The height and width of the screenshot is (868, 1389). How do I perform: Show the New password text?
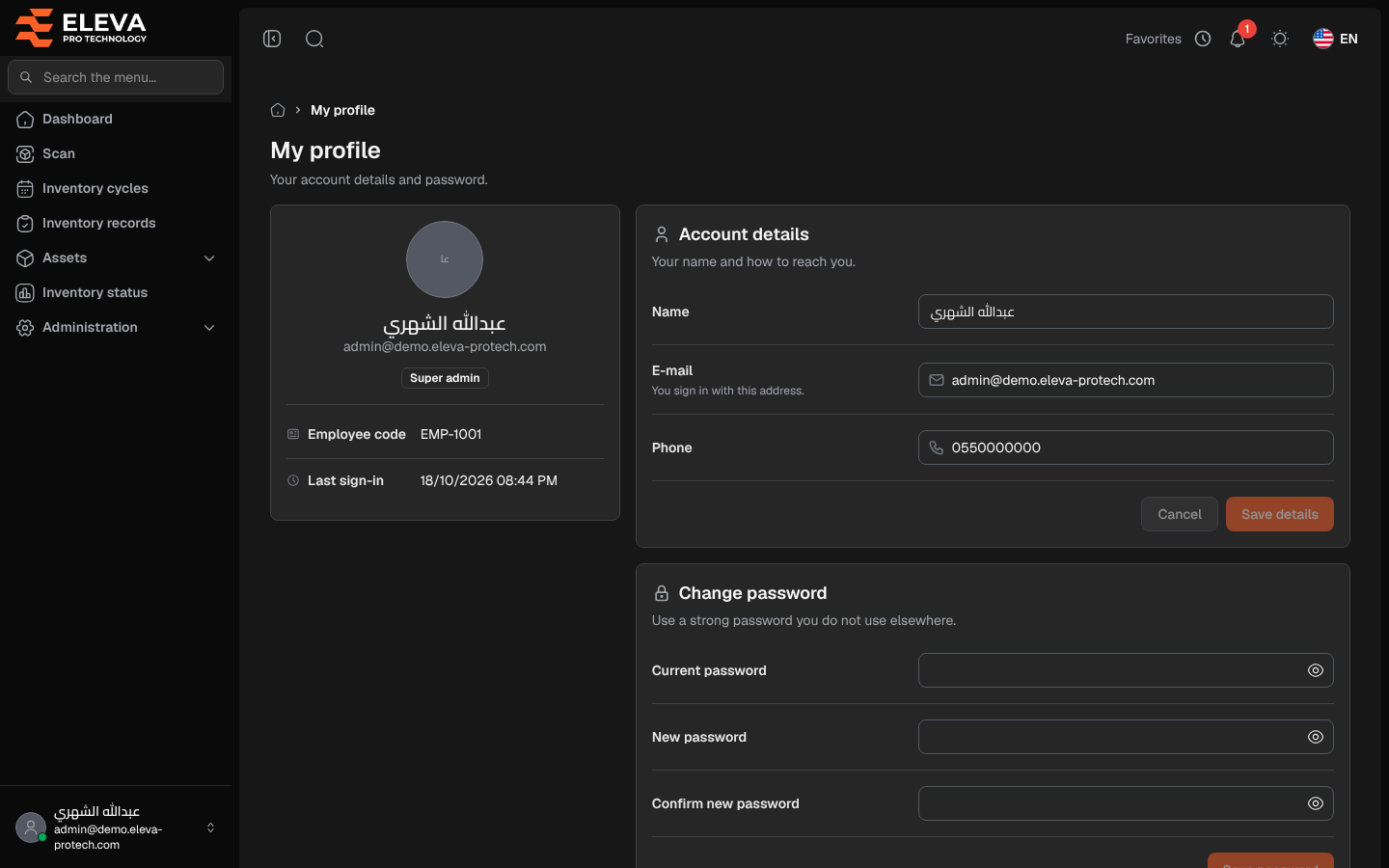pos(1316,737)
